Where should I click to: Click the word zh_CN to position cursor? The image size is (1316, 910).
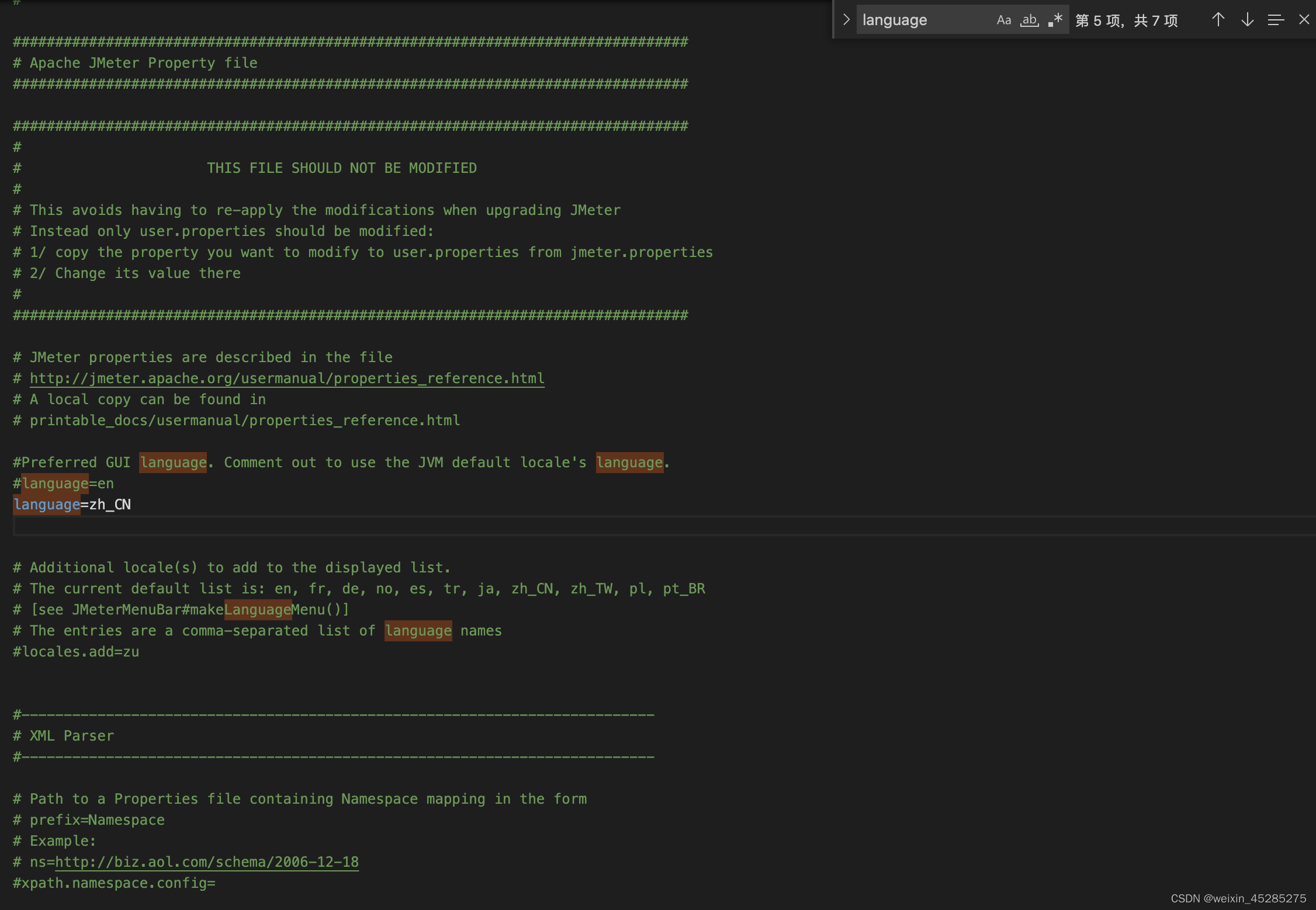110,504
